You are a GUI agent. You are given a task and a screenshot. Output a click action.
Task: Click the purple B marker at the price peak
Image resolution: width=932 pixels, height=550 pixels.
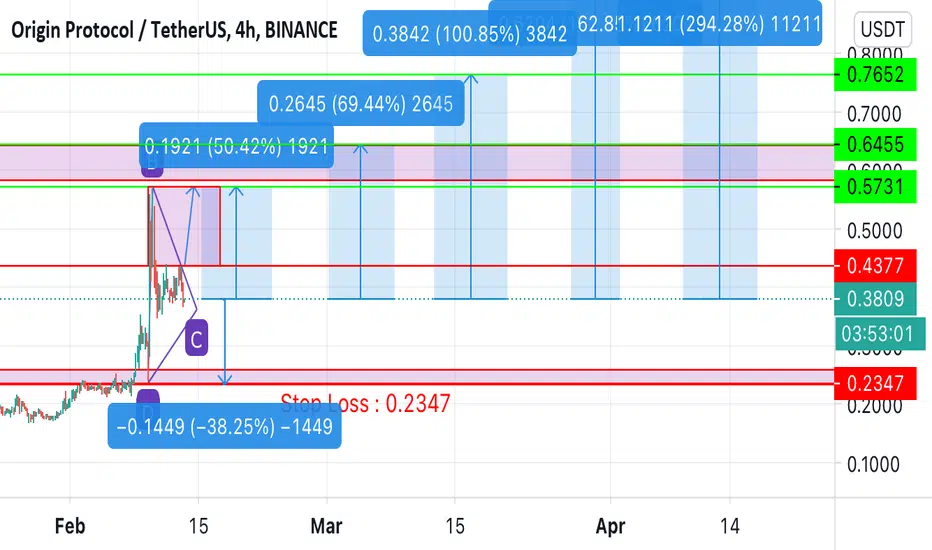coord(152,160)
